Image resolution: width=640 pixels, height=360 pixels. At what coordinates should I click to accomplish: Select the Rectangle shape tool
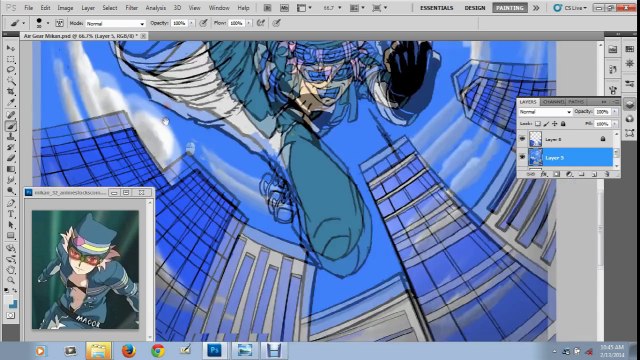click(11, 236)
